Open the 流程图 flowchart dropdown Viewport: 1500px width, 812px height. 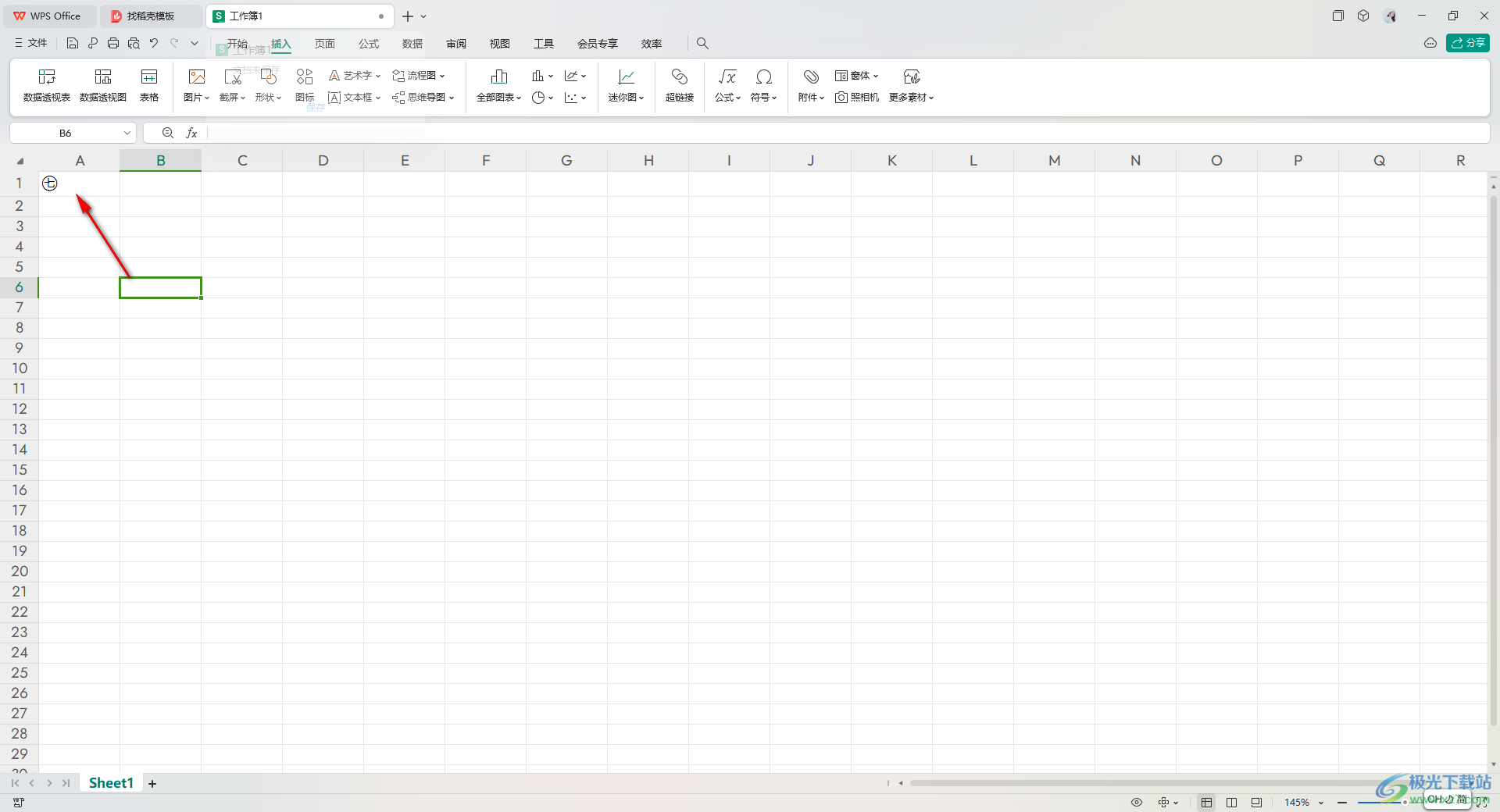click(419, 76)
